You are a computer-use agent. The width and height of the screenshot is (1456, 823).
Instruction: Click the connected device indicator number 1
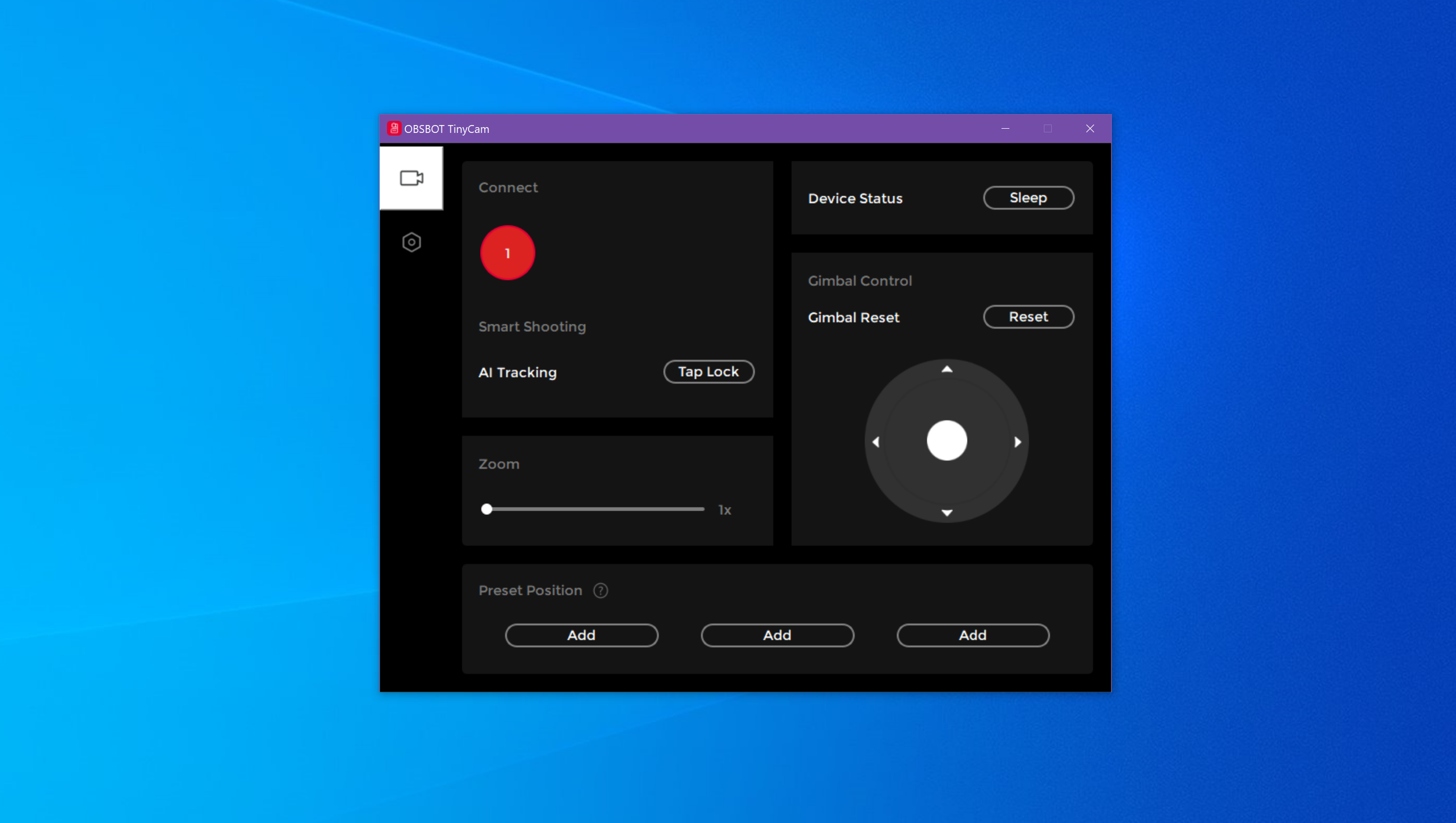[507, 252]
